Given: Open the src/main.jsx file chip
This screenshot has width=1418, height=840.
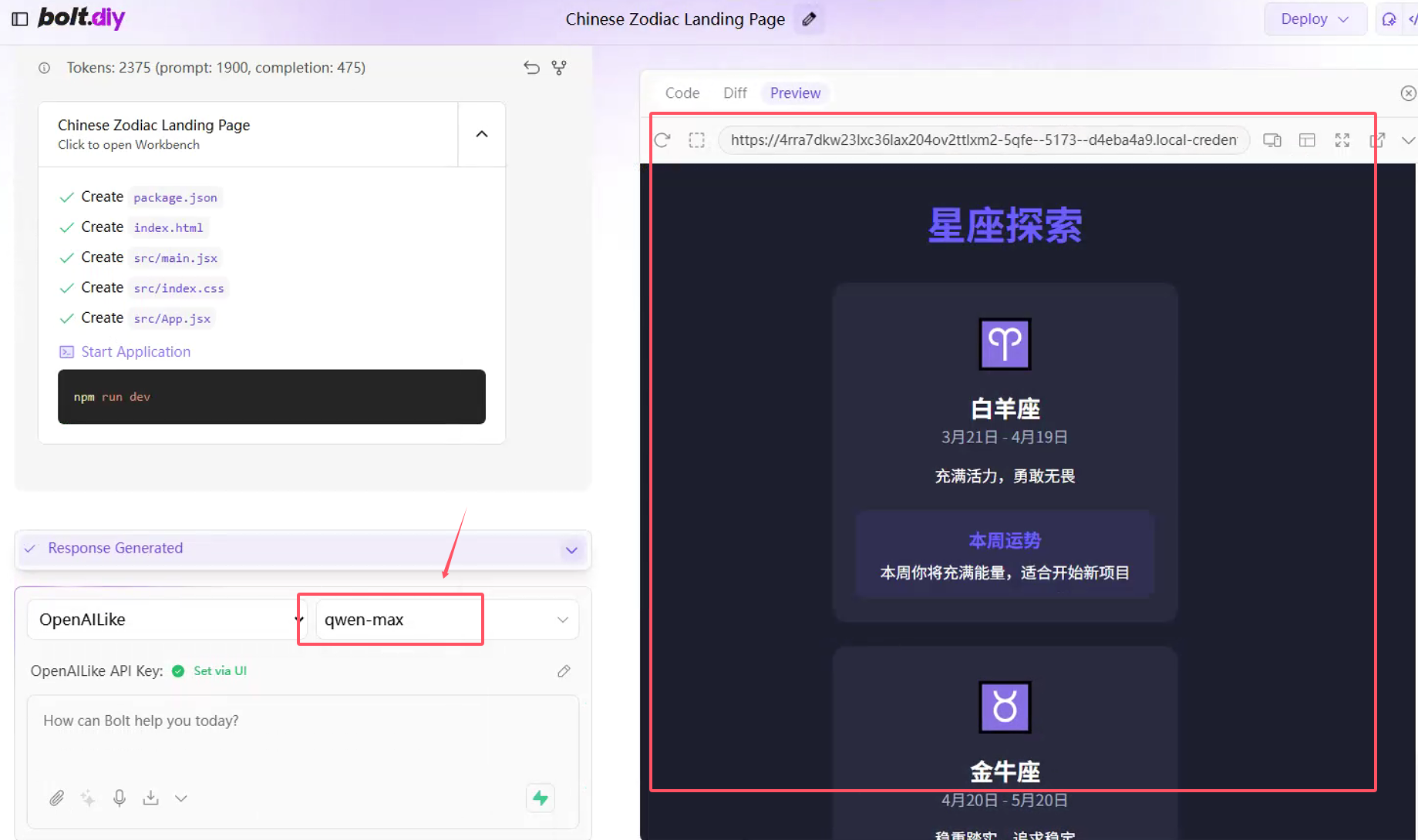Looking at the screenshot, I should coord(175,257).
